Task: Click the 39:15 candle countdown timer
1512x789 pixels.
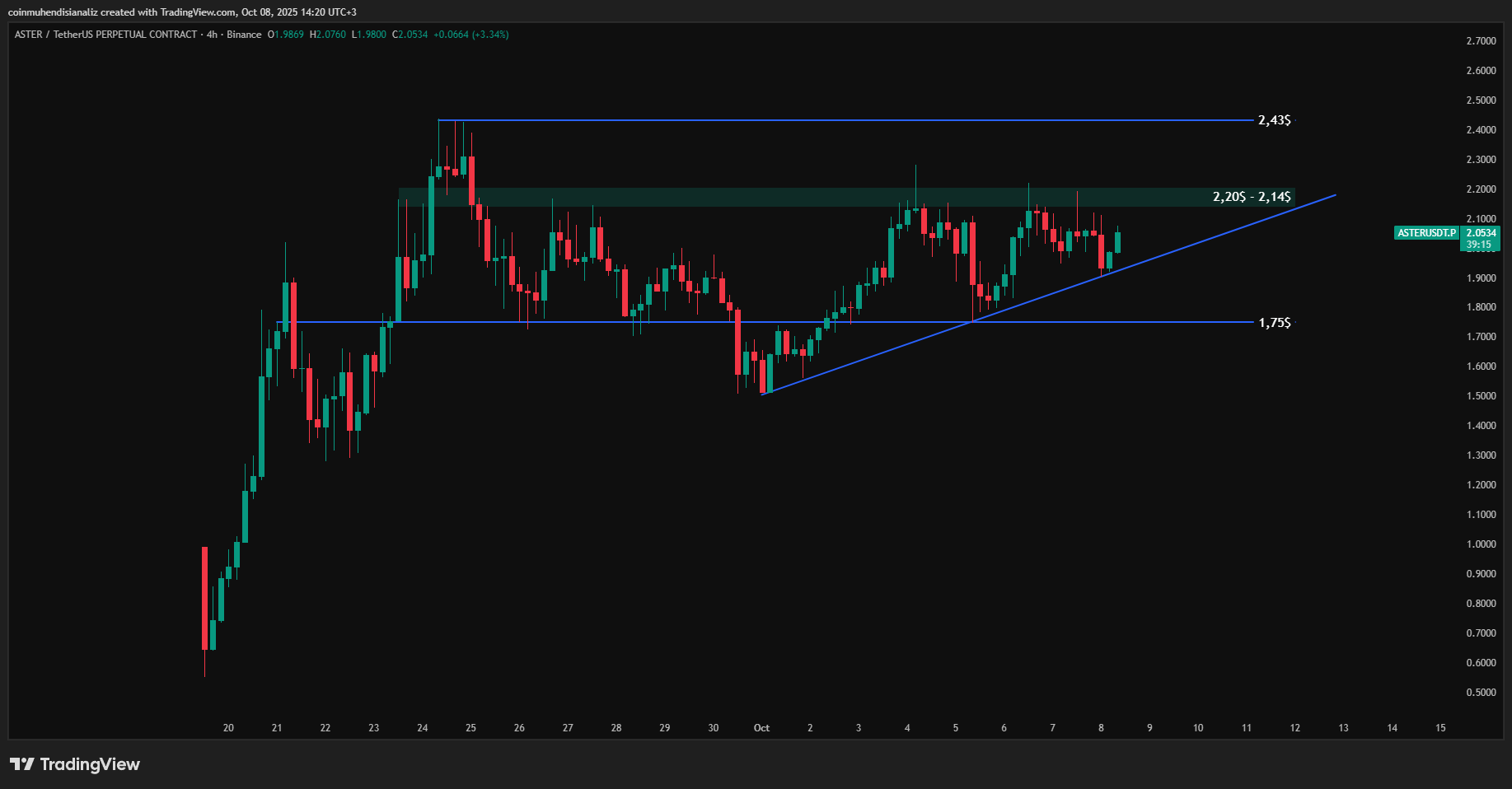Action: [x=1478, y=245]
